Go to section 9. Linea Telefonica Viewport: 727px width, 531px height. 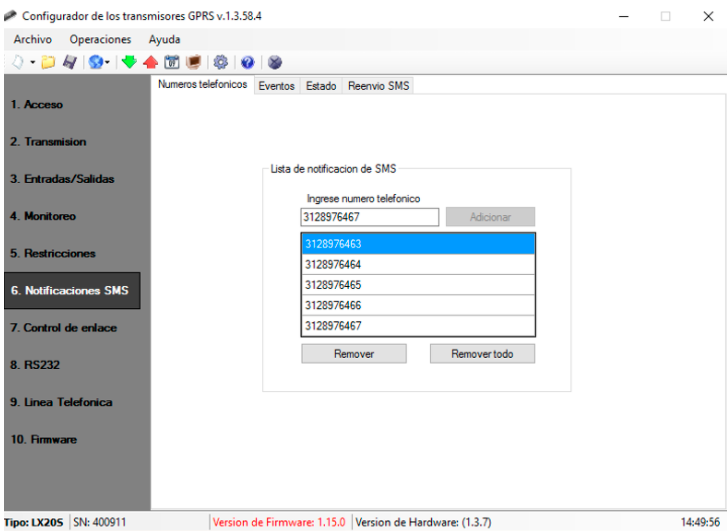(61, 402)
